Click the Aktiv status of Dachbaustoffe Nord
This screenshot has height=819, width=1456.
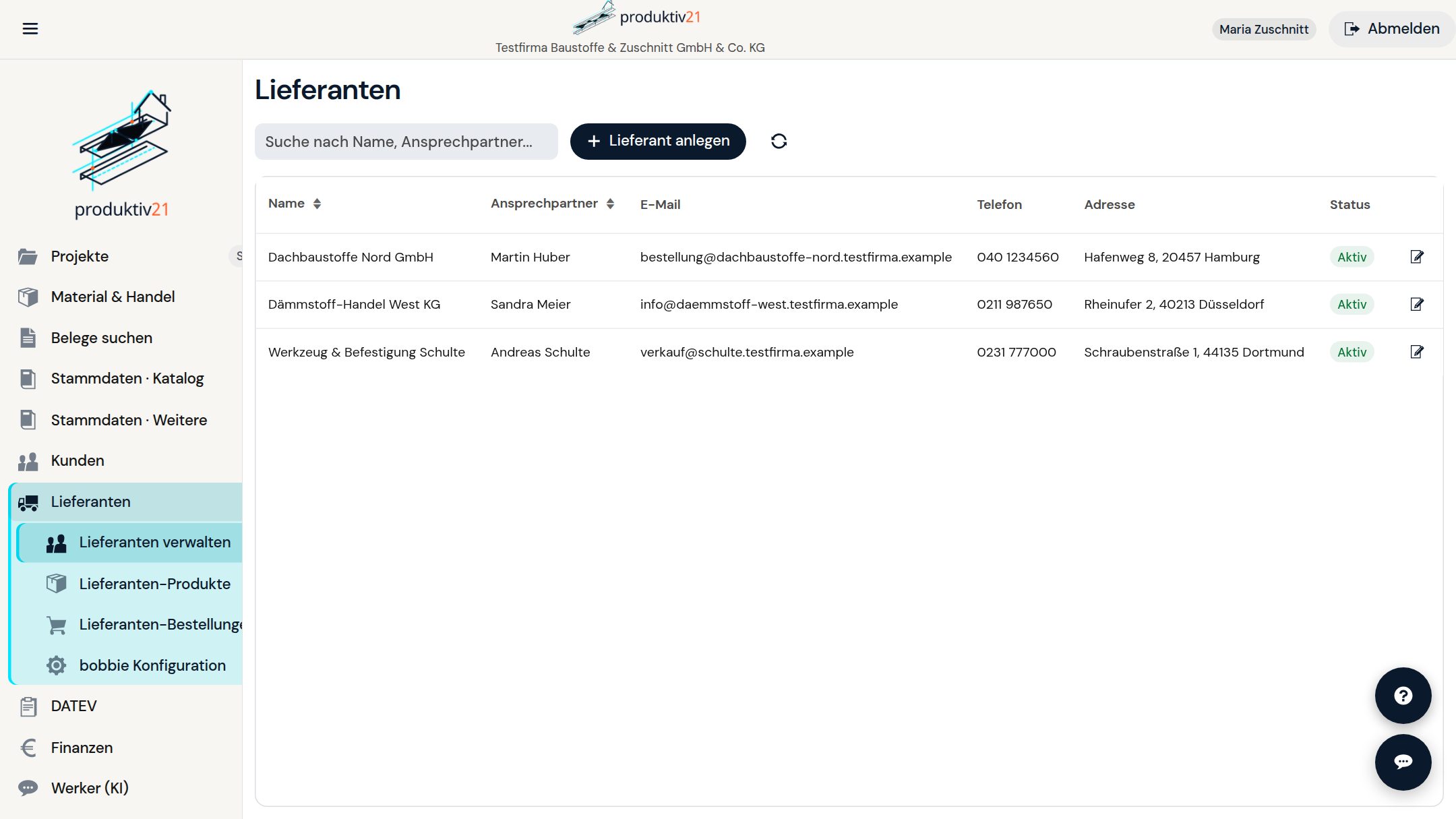pos(1352,257)
